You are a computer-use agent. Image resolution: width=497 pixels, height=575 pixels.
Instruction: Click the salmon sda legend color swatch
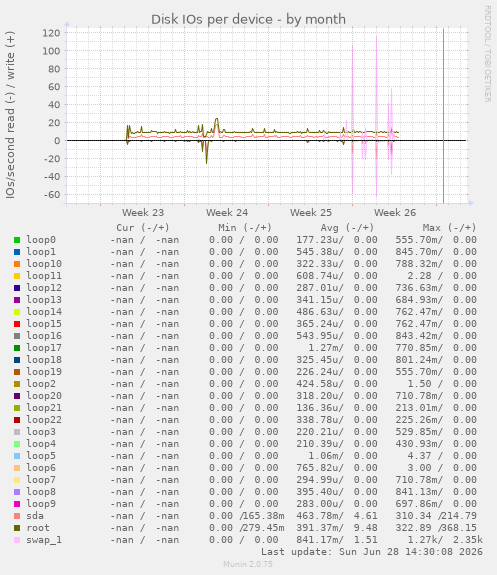pos(17,516)
